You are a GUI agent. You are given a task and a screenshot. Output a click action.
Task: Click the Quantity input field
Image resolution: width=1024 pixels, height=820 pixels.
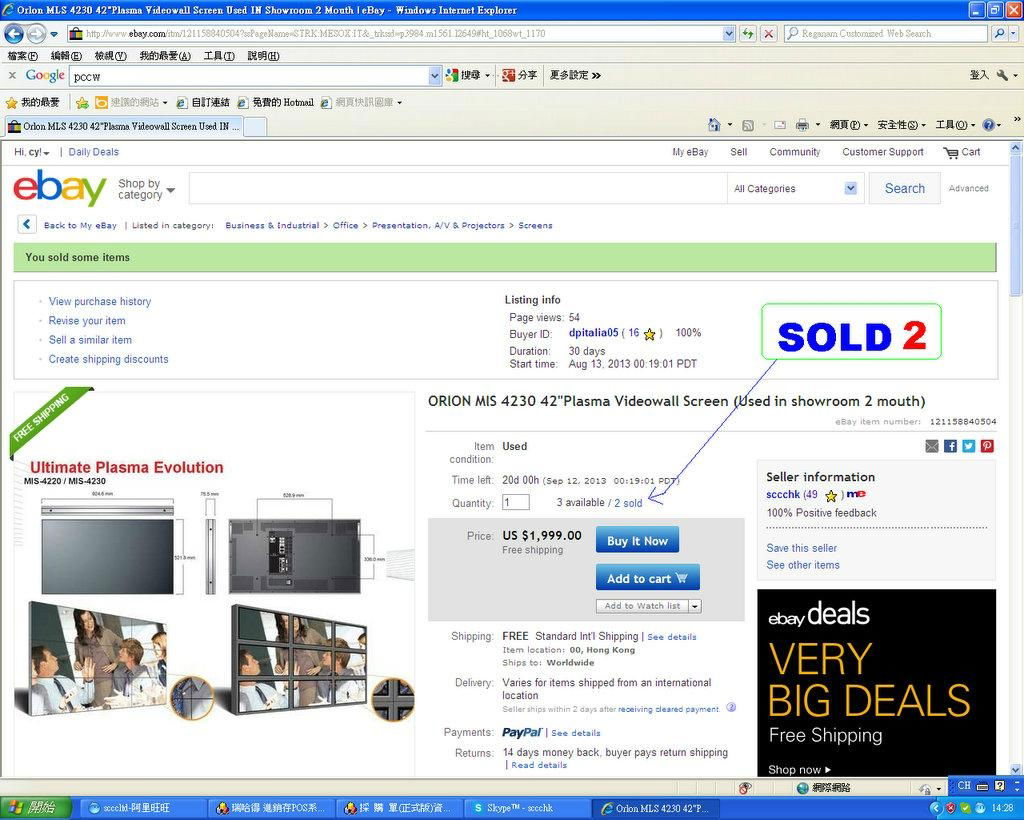[x=515, y=502]
